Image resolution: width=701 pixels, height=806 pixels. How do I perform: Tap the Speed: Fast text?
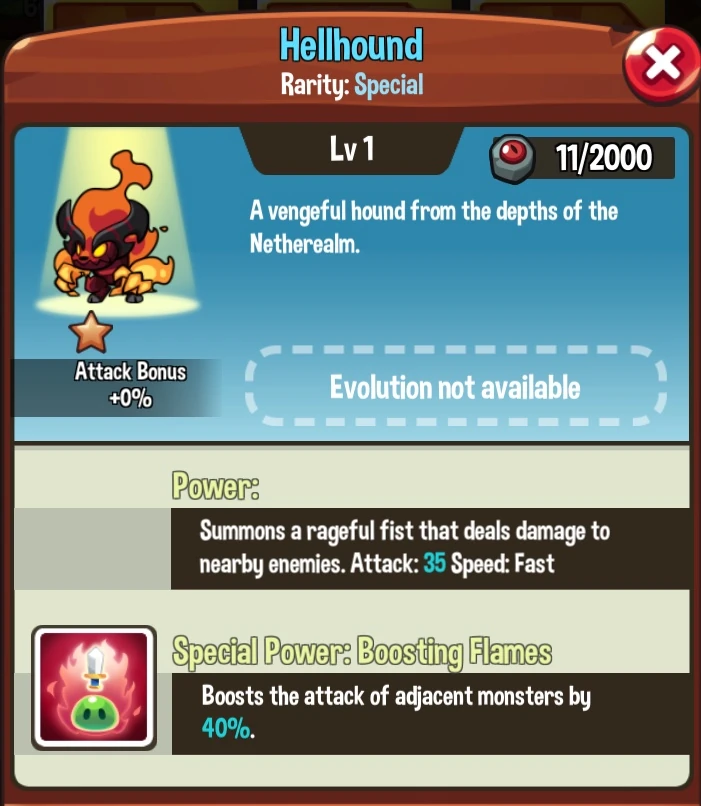[503, 563]
